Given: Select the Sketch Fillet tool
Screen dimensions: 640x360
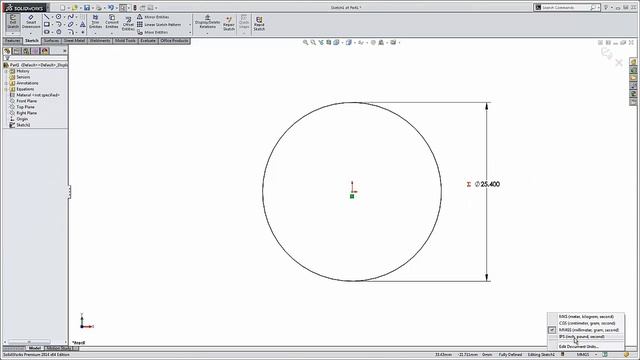Looking at the screenshot, I should 71,32.
